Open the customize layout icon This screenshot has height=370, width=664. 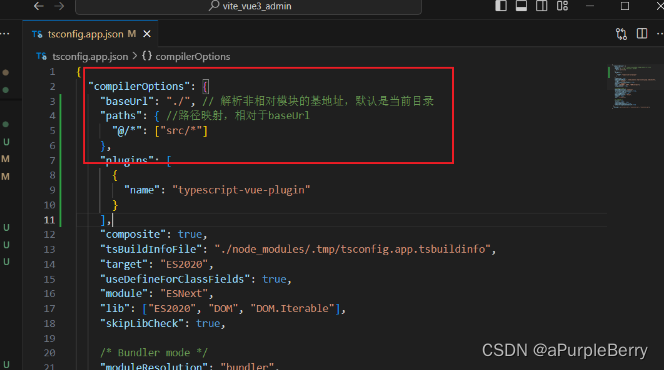(562, 6)
